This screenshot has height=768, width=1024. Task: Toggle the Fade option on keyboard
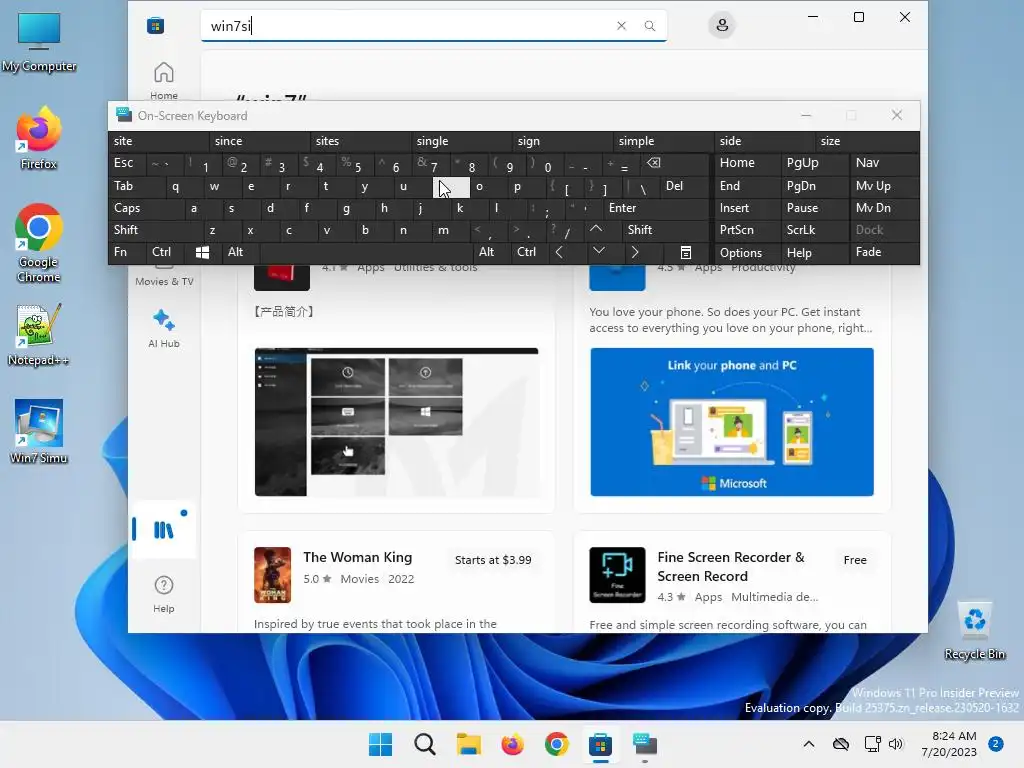point(885,252)
